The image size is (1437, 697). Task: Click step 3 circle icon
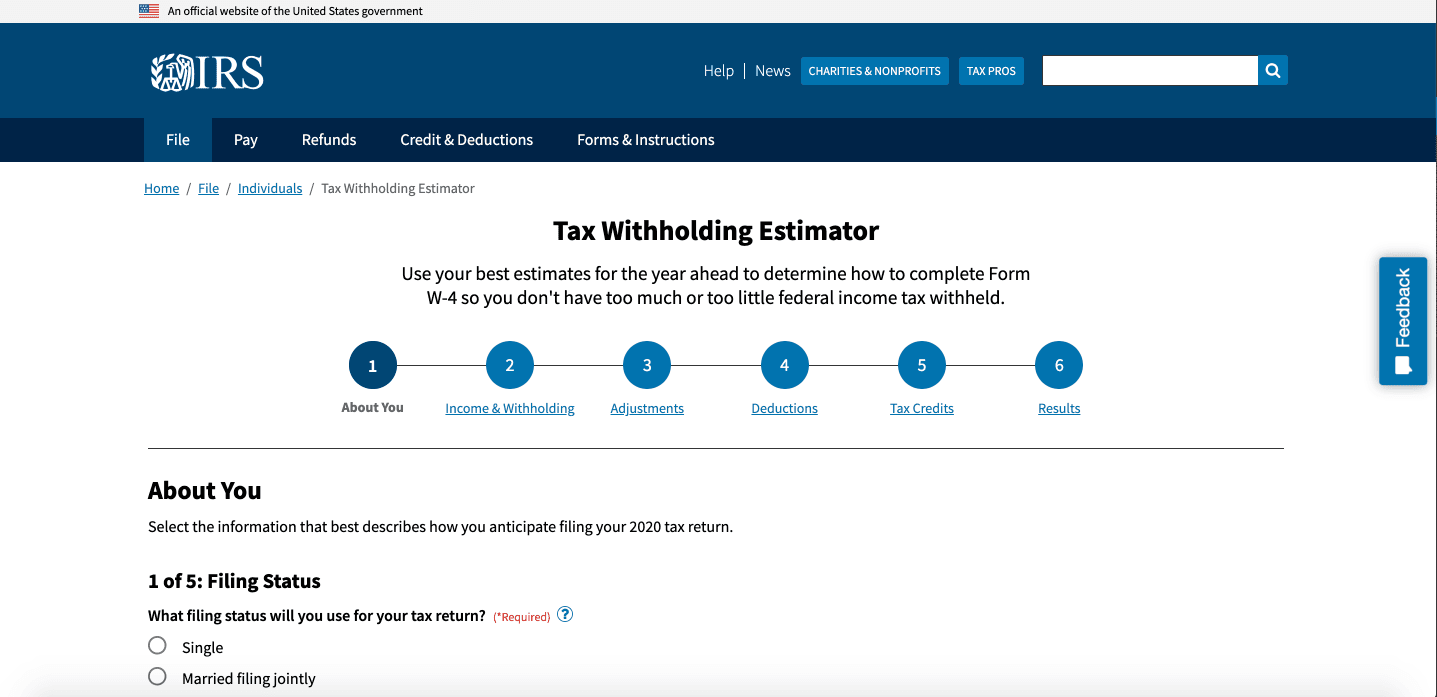(x=647, y=366)
